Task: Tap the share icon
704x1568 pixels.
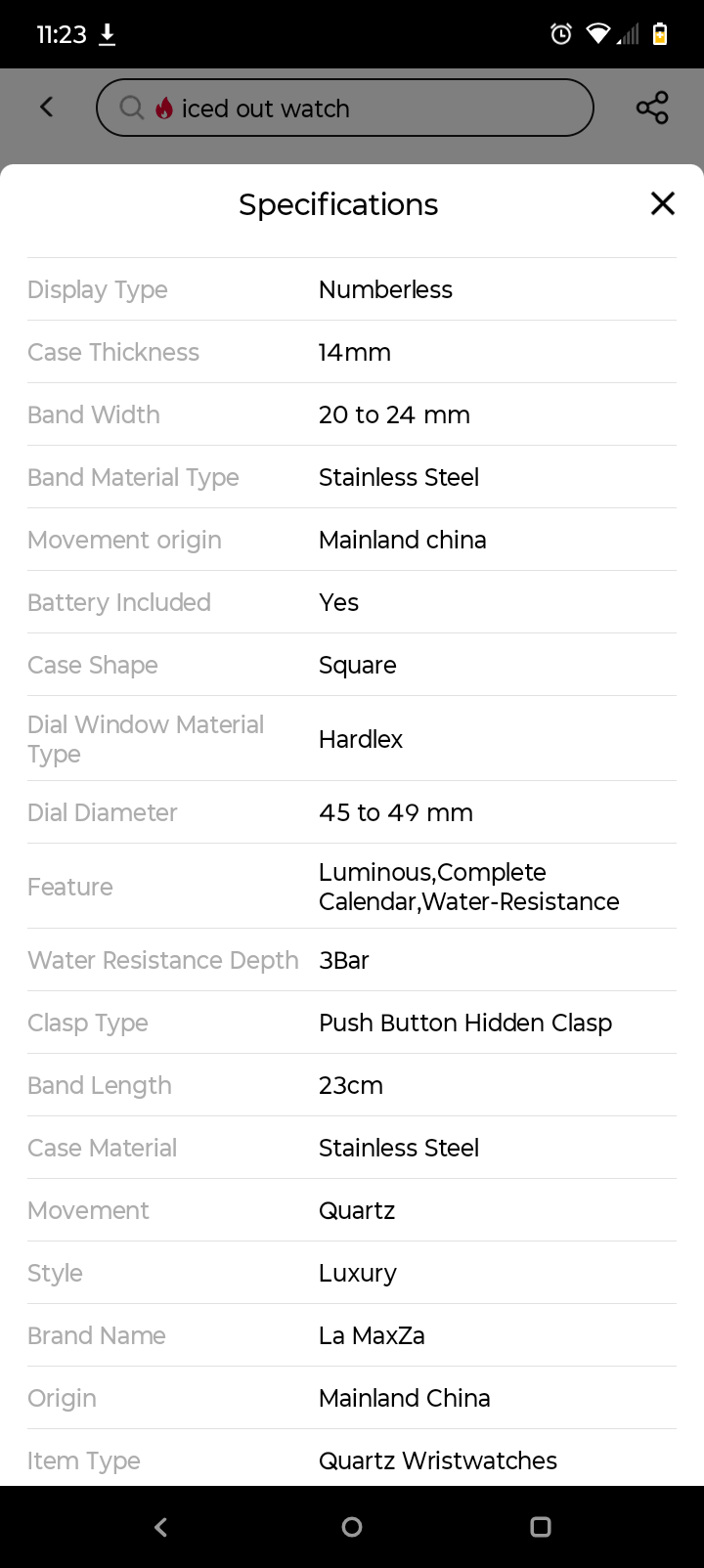Action: coord(652,108)
